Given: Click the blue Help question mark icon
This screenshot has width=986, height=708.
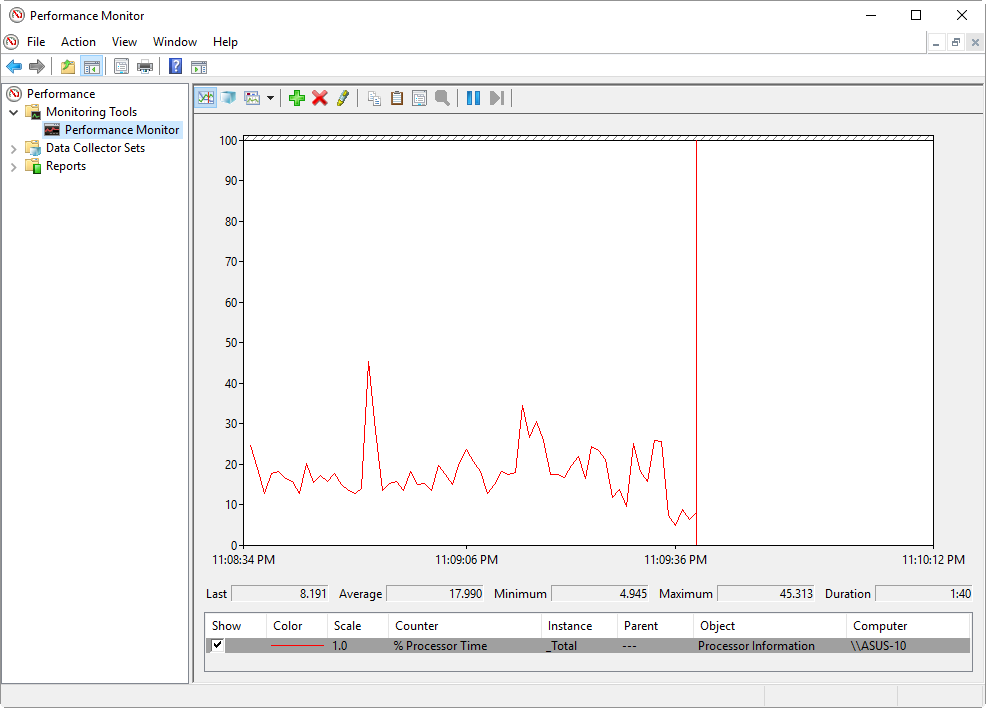Looking at the screenshot, I should coord(175,67).
